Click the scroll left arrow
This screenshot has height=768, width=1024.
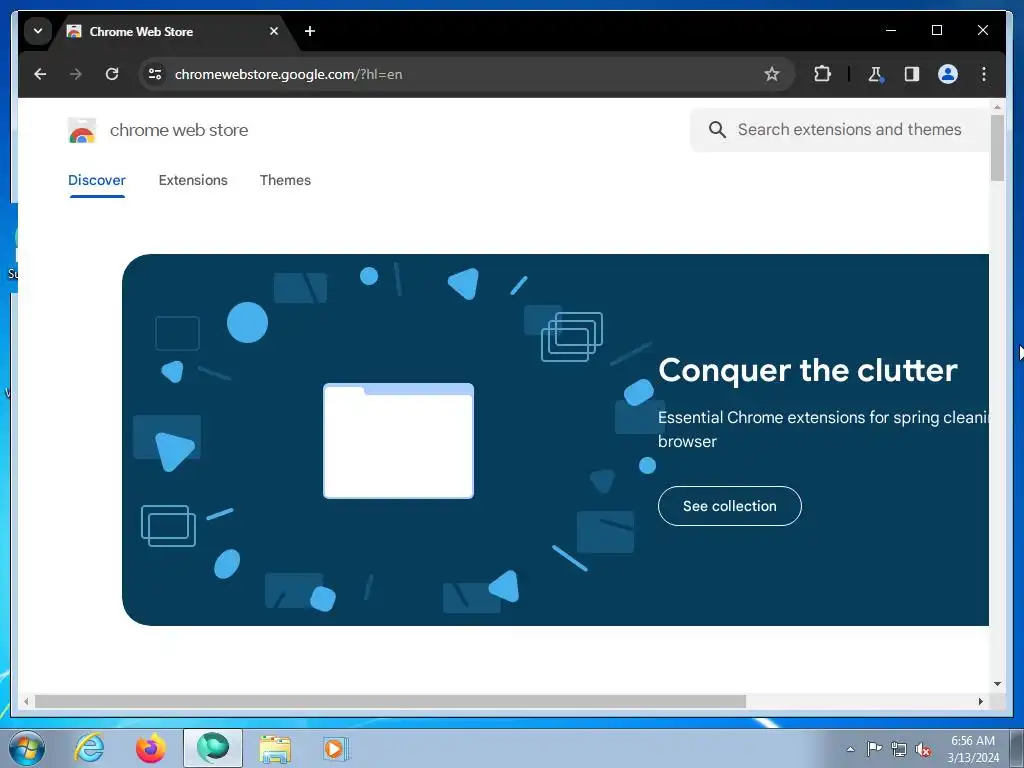[x=26, y=701]
